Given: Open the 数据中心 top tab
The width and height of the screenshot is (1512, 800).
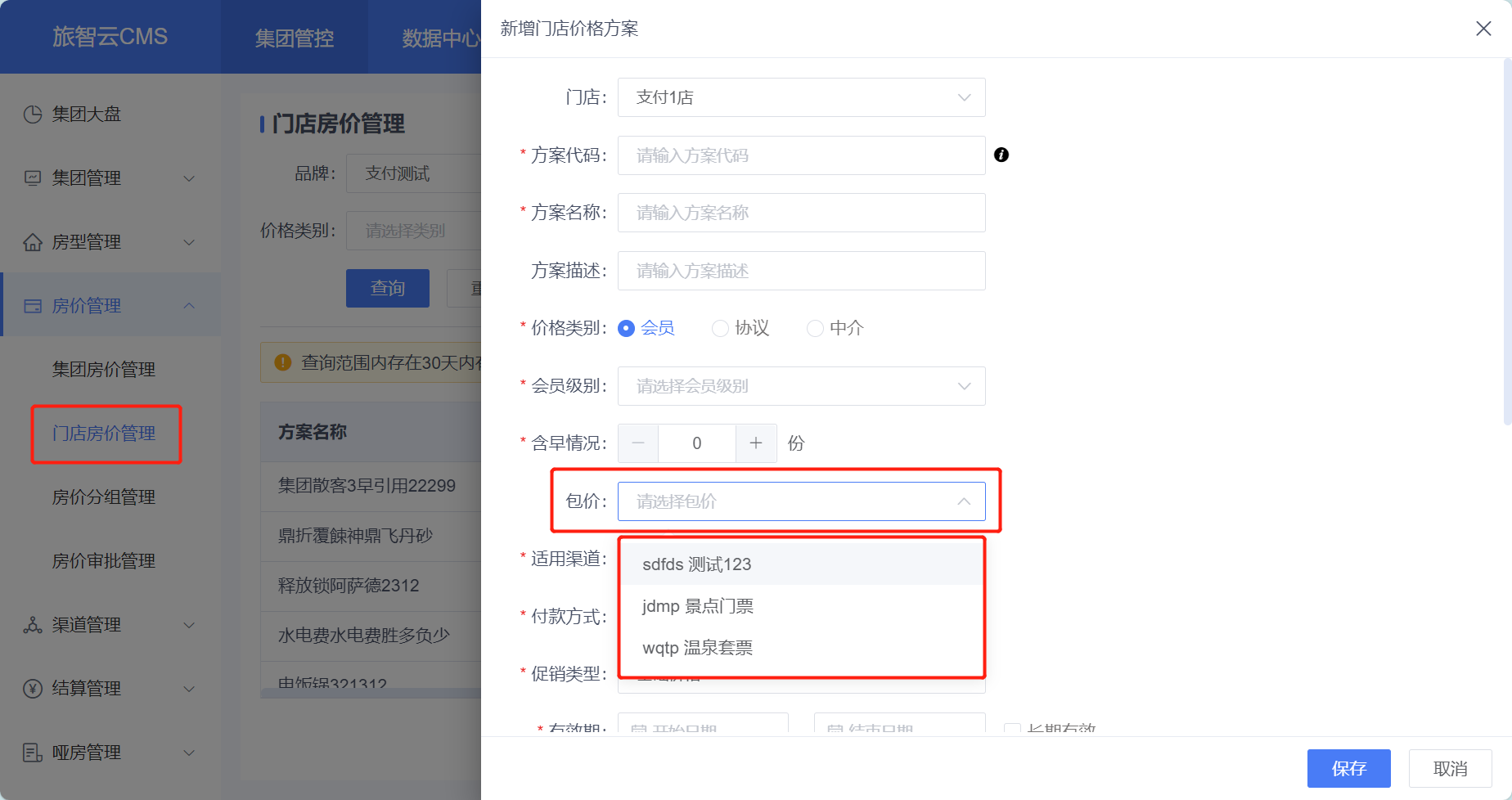Looking at the screenshot, I should point(441,38).
